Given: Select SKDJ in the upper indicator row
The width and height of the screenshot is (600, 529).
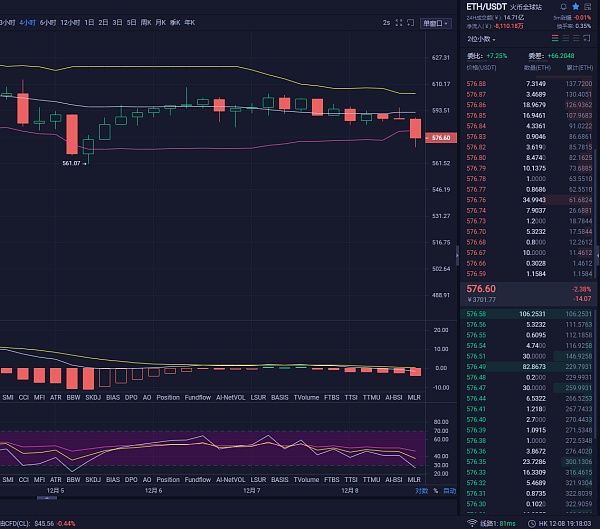Looking at the screenshot, I should [x=93, y=398].
